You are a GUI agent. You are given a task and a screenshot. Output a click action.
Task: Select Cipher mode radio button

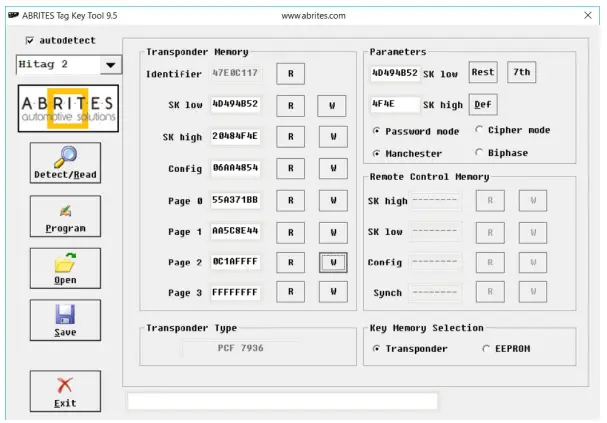479,129
